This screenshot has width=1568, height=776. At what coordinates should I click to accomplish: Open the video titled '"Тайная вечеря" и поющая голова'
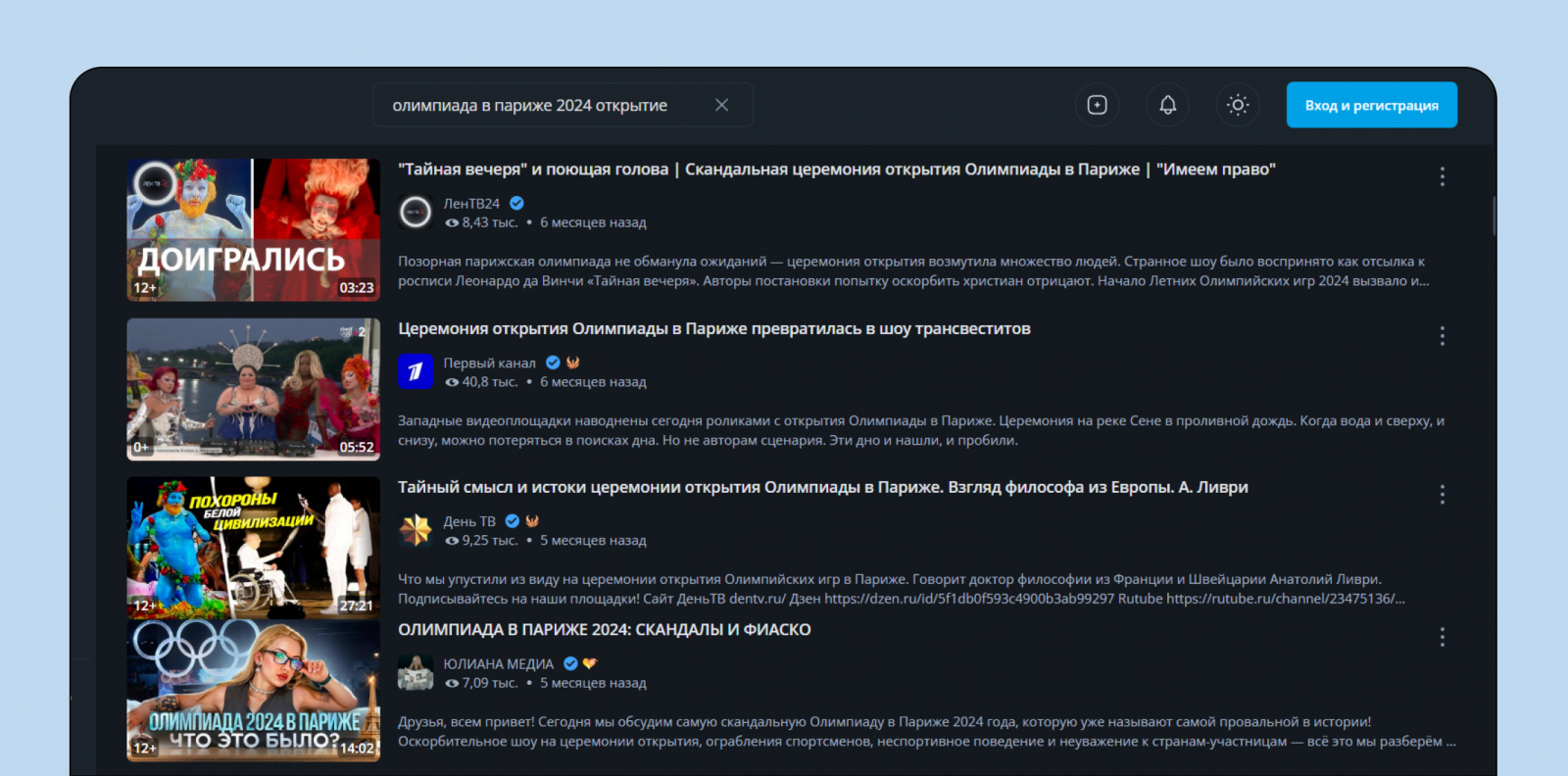click(x=837, y=170)
